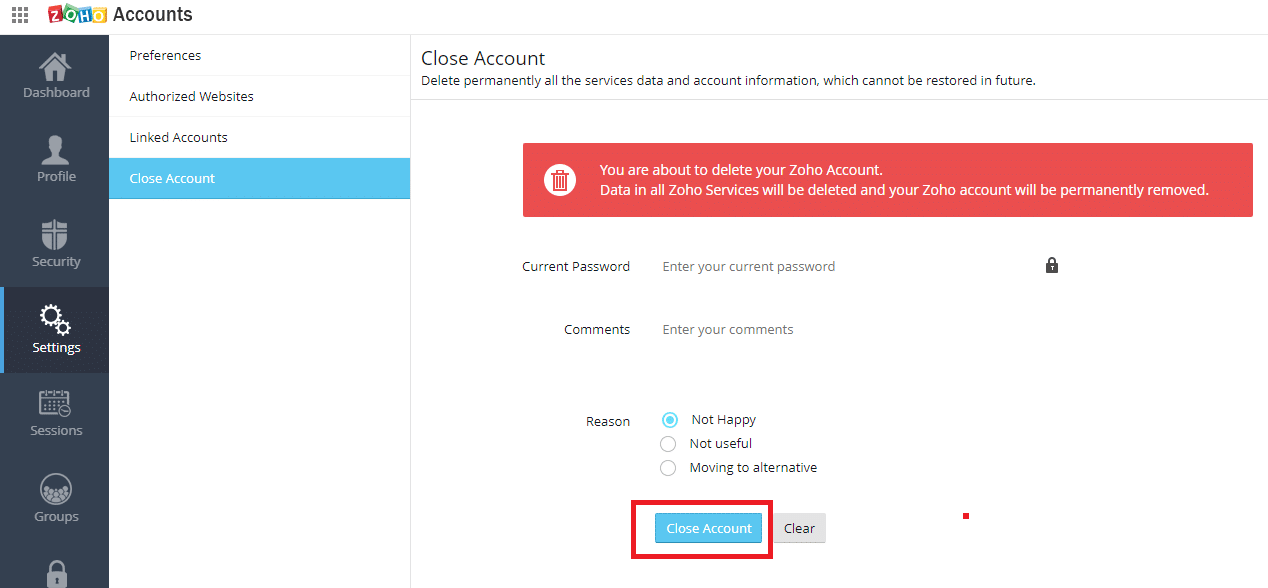Click the lock icon in the password field

(1051, 266)
